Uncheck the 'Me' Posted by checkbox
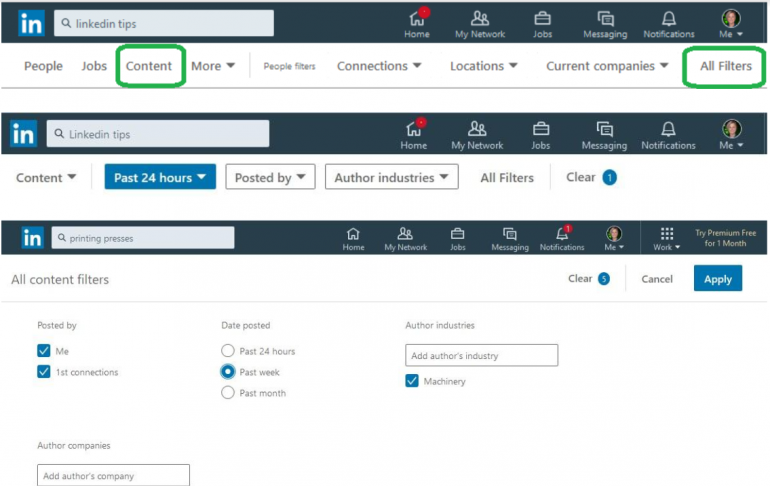This screenshot has width=770, height=486. point(44,351)
